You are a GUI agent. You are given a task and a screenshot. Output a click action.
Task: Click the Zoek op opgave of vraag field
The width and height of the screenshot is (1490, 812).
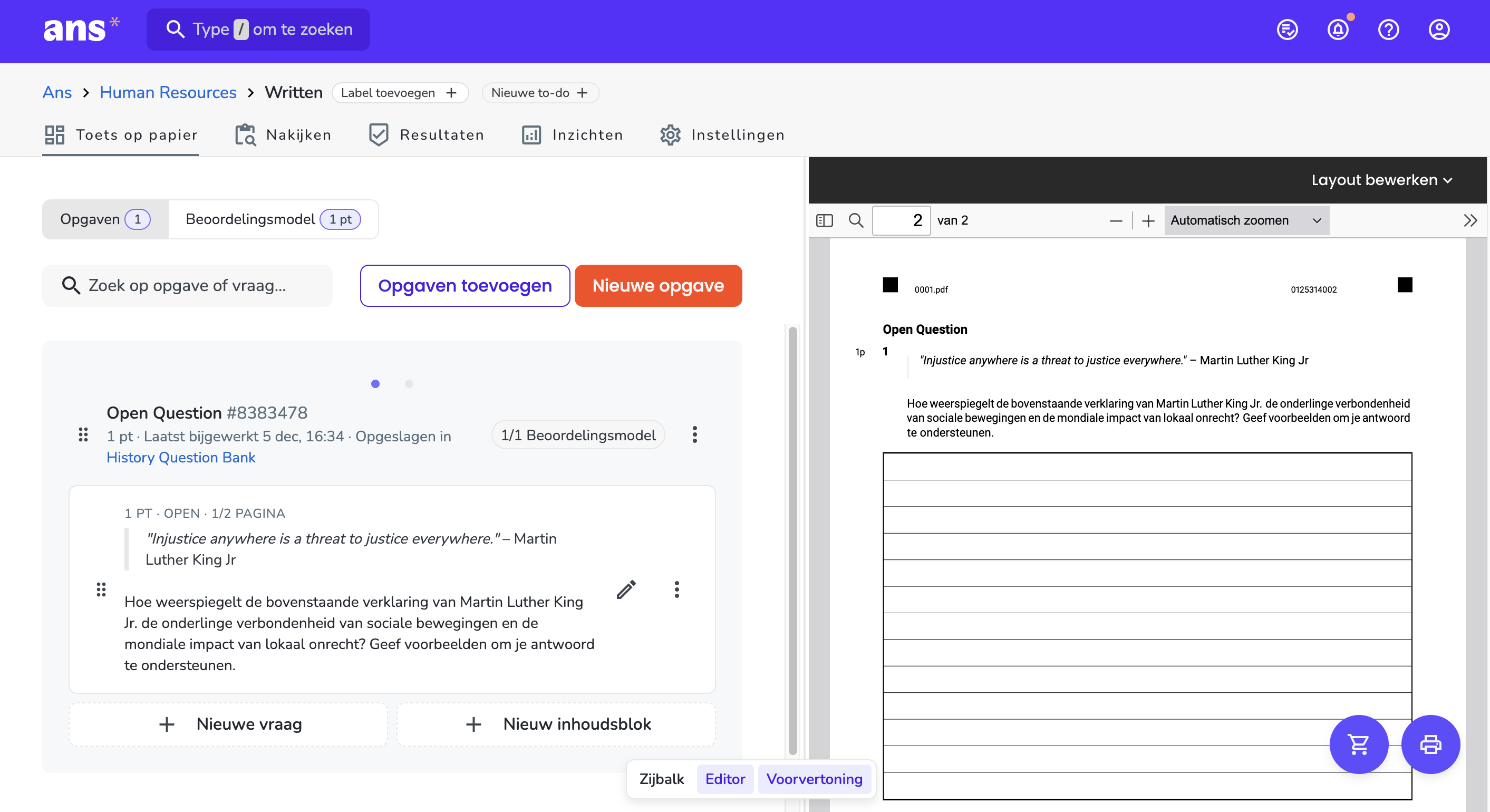click(187, 285)
